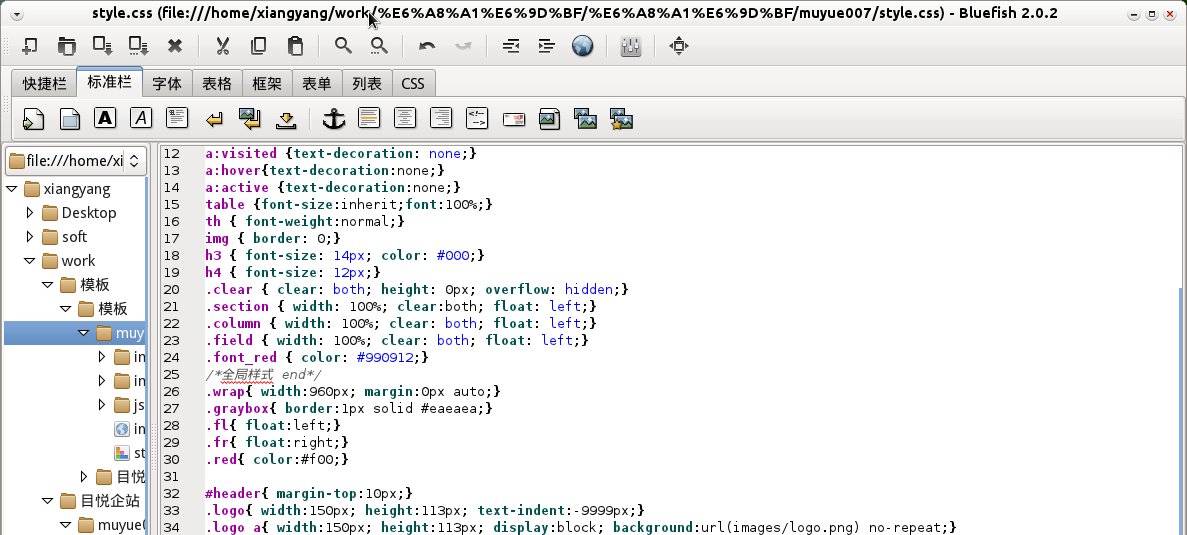Screen dimensions: 1187x535
Task: Open the Find magnifier tool
Action: (343, 46)
